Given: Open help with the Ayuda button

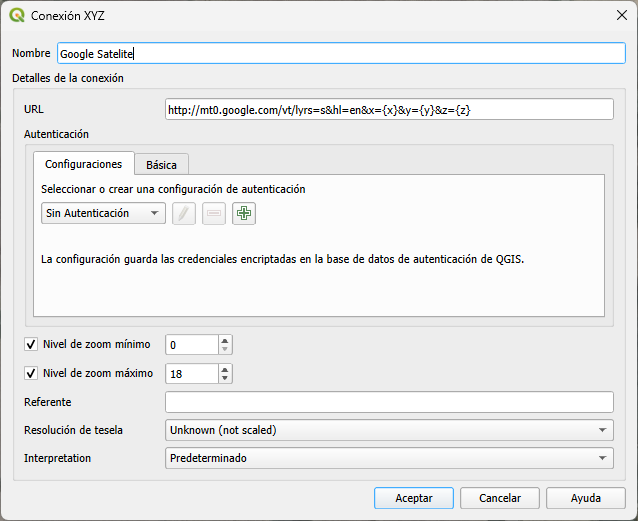Looking at the screenshot, I should 586,498.
